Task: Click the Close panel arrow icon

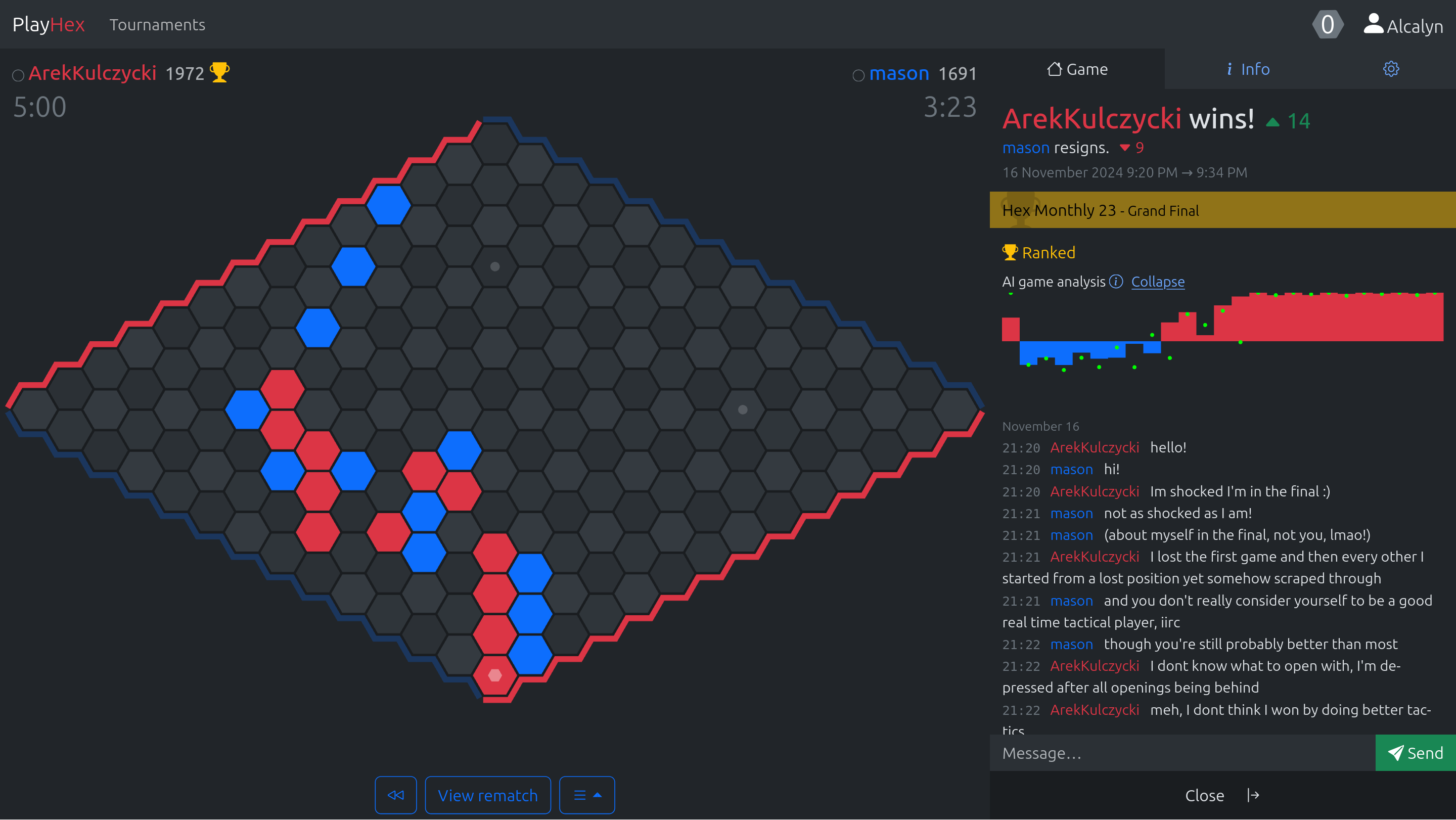Action: 1253,795
